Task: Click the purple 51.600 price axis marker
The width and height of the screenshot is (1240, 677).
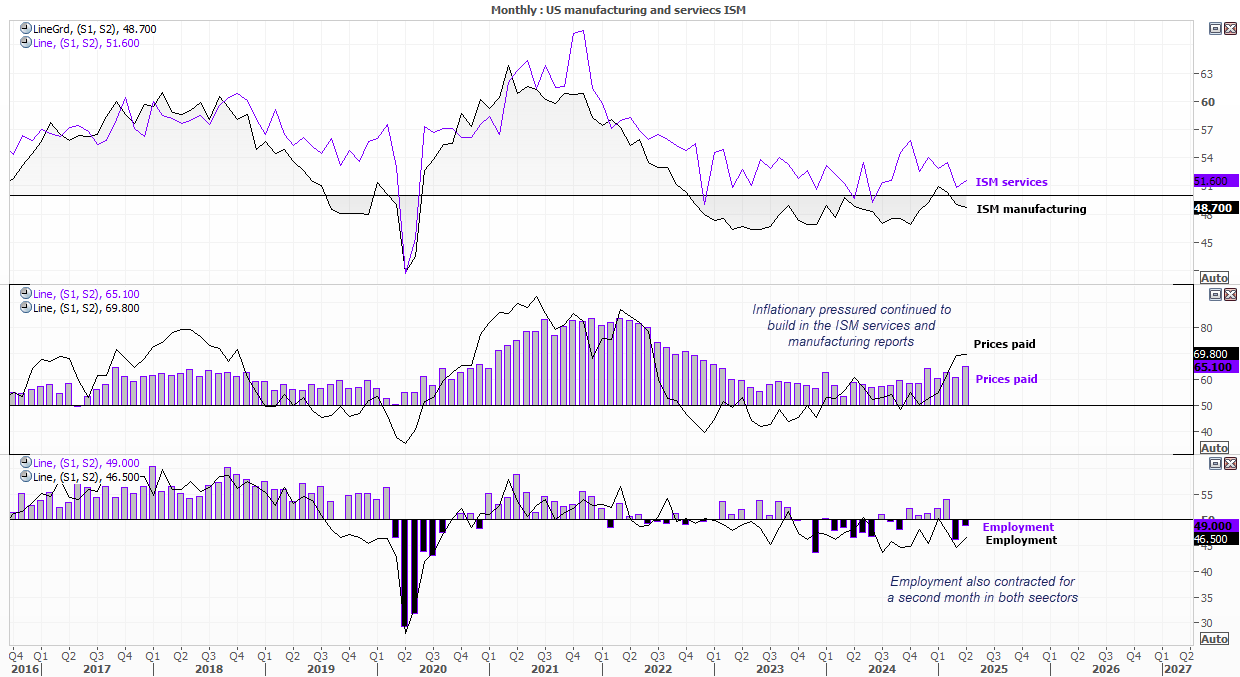Action: (1215, 181)
